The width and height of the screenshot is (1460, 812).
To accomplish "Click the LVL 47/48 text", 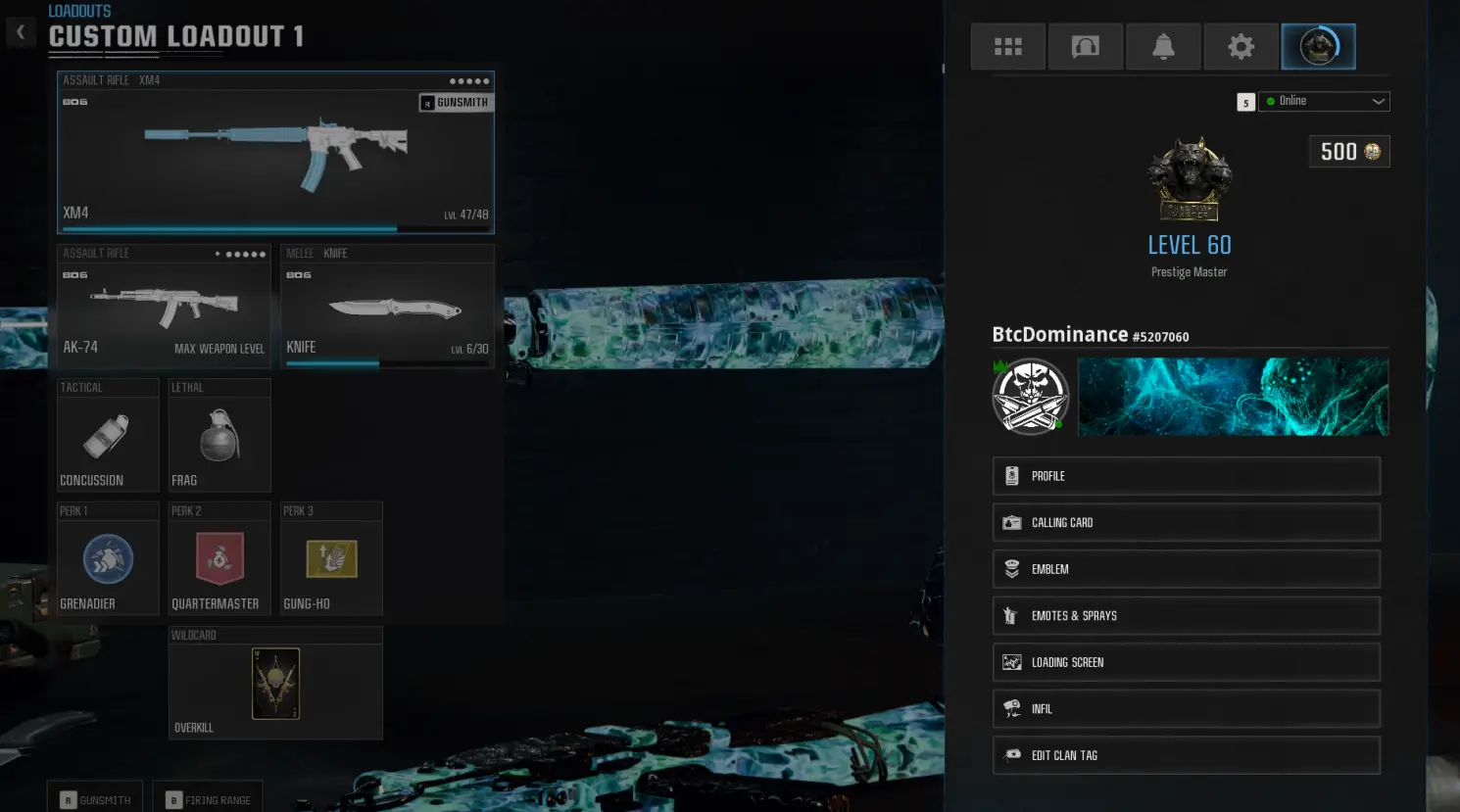I will coord(466,215).
